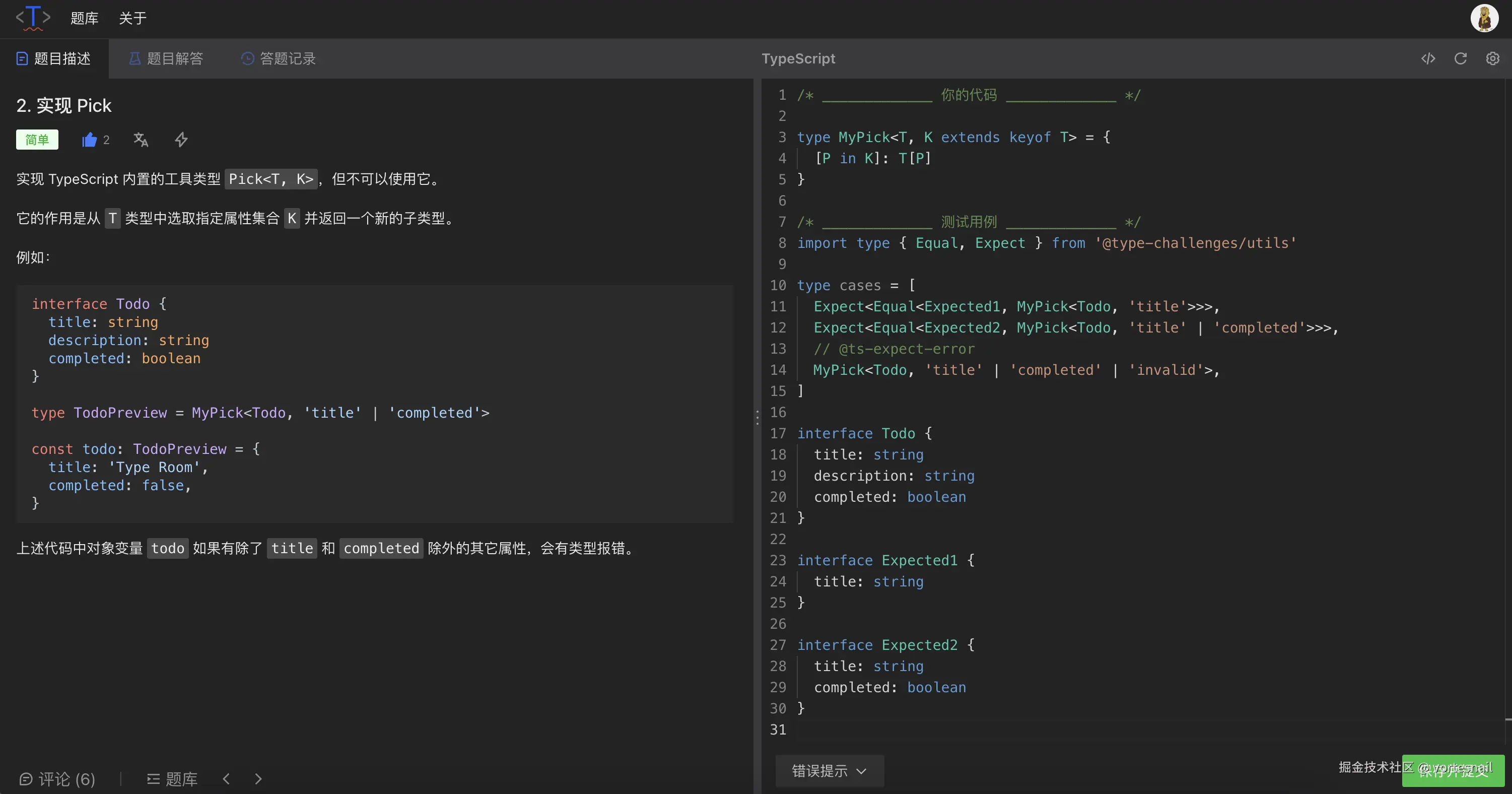Open the 评论 (6) comments
This screenshot has height=794, width=1512.
tap(57, 779)
